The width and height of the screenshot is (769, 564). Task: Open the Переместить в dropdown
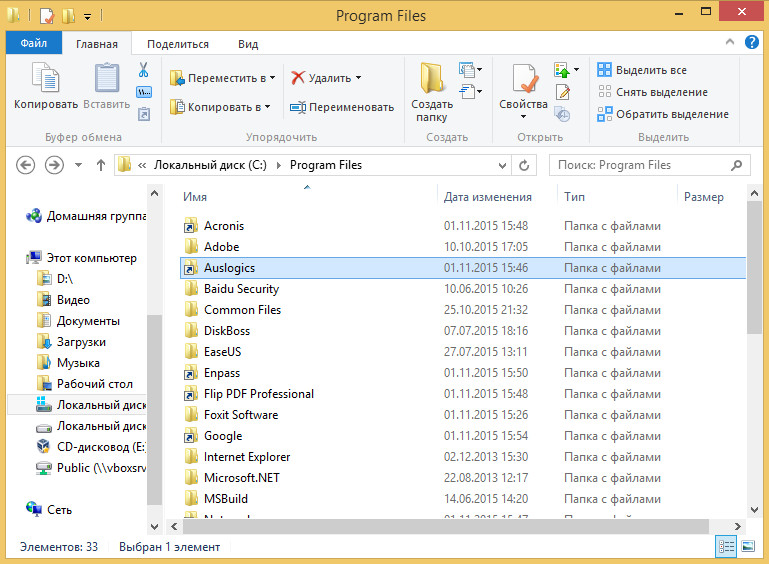(222, 78)
